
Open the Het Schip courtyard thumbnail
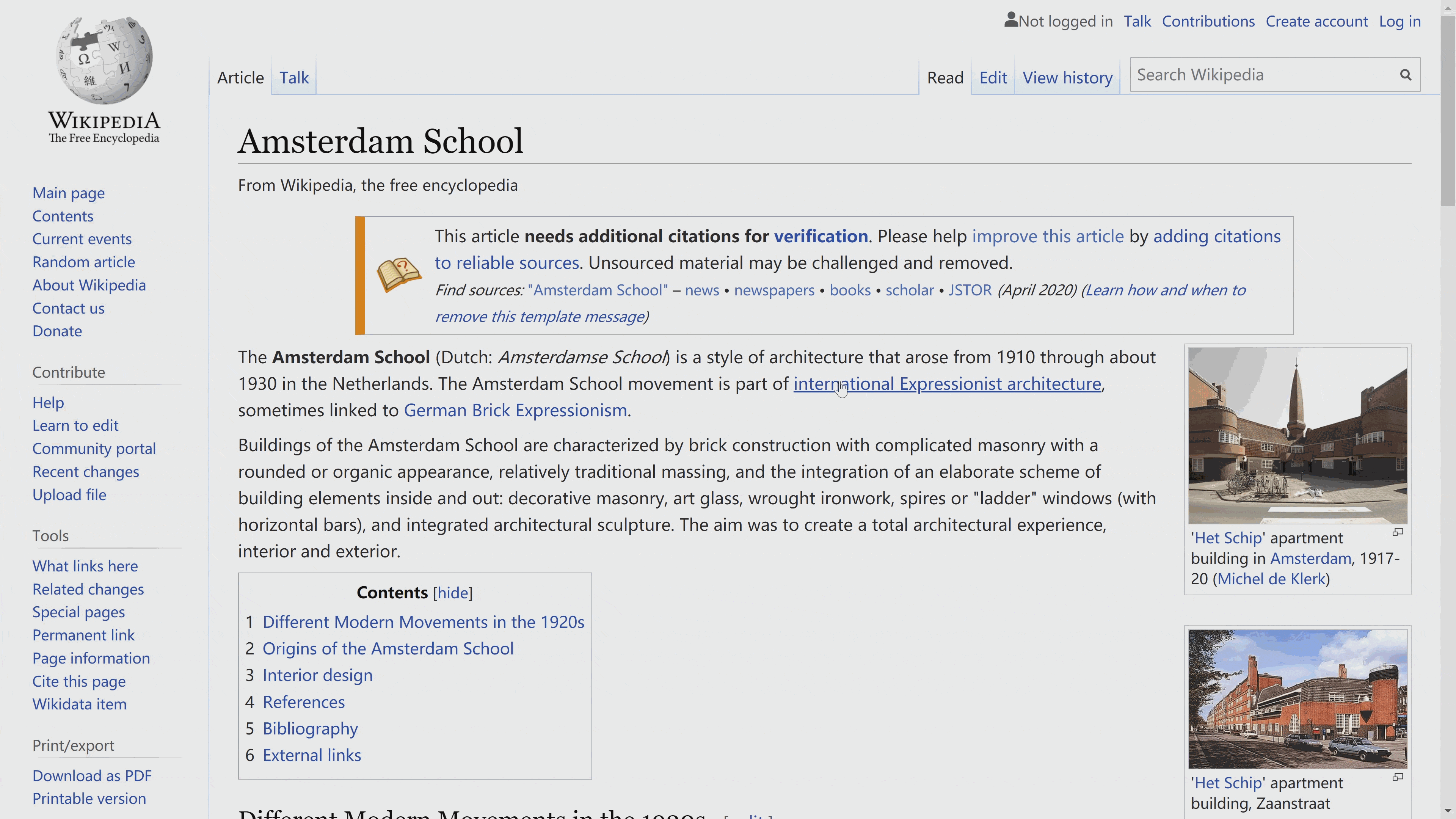point(1298,436)
